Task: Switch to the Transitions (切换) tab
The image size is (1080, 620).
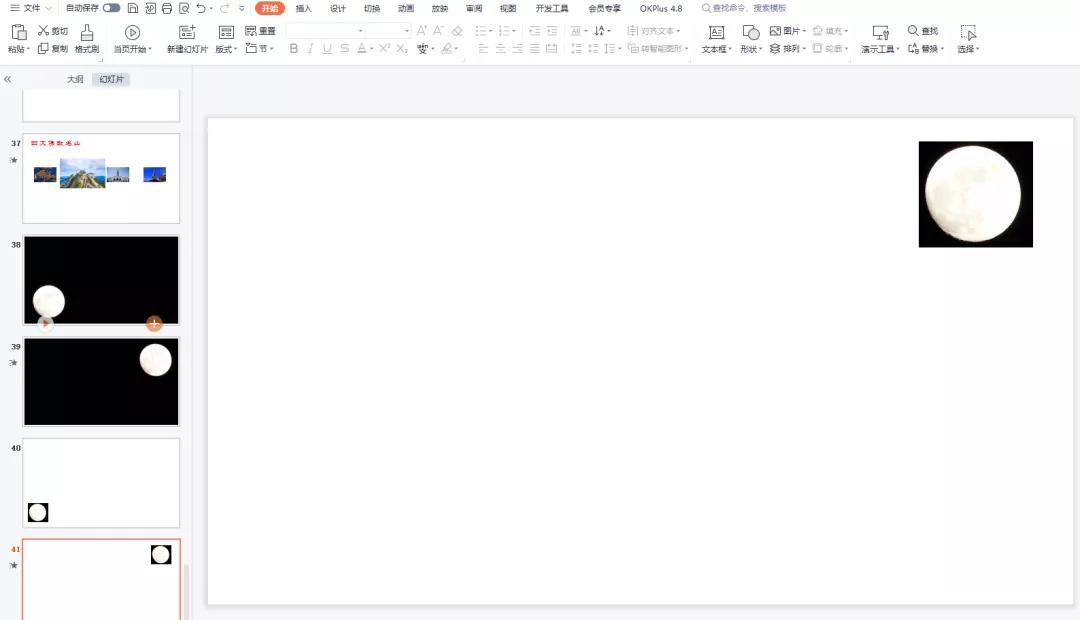Action: (372, 8)
